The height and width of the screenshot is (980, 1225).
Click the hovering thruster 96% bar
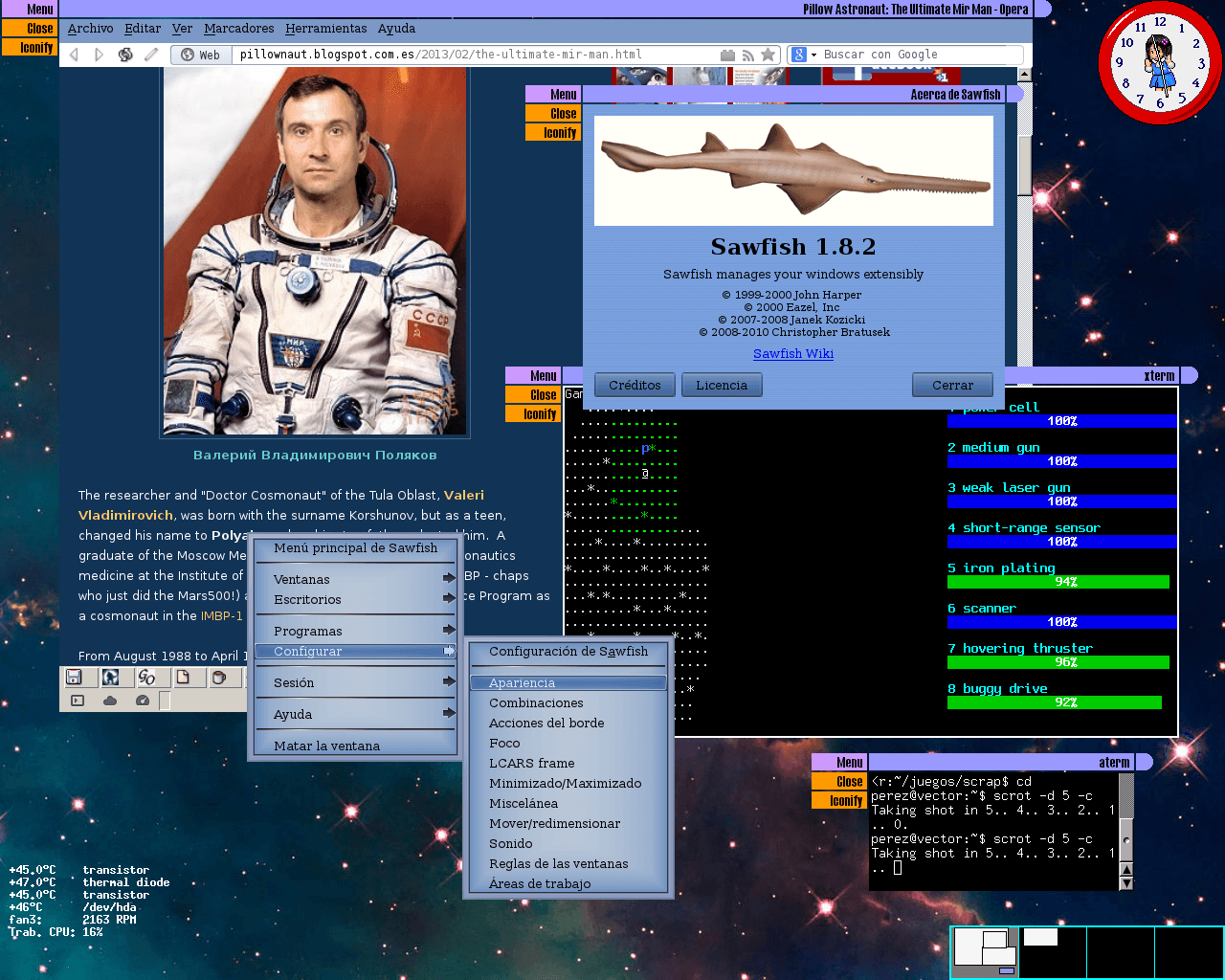click(1058, 662)
